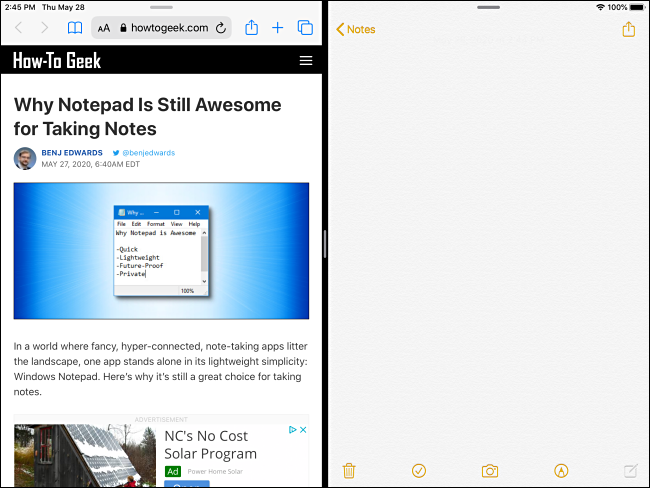Show all Safari tabs overview
Viewport: 650px width, 488px height.
pyautogui.click(x=305, y=28)
